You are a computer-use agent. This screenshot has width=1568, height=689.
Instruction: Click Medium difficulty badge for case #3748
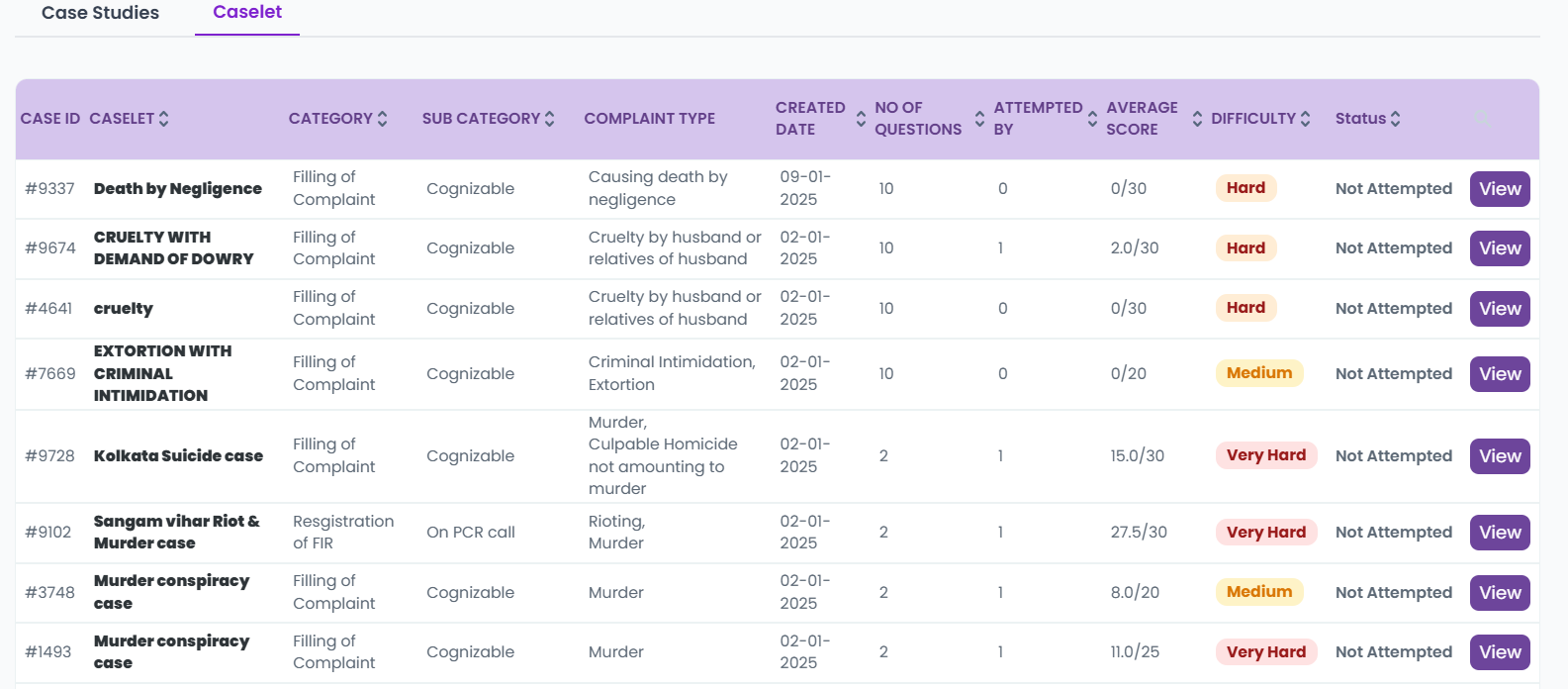pyautogui.click(x=1258, y=592)
